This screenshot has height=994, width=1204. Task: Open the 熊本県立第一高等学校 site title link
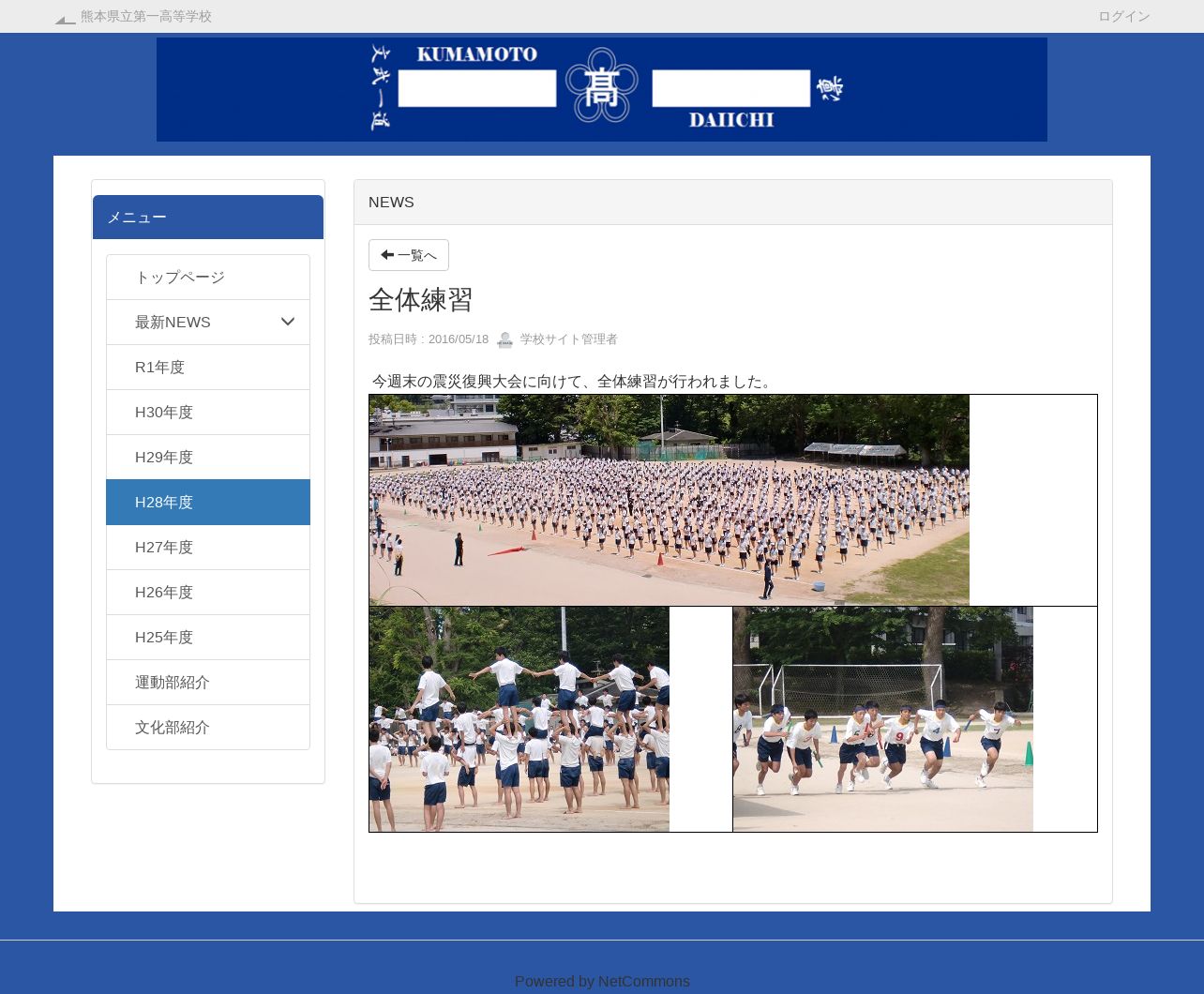(146, 17)
